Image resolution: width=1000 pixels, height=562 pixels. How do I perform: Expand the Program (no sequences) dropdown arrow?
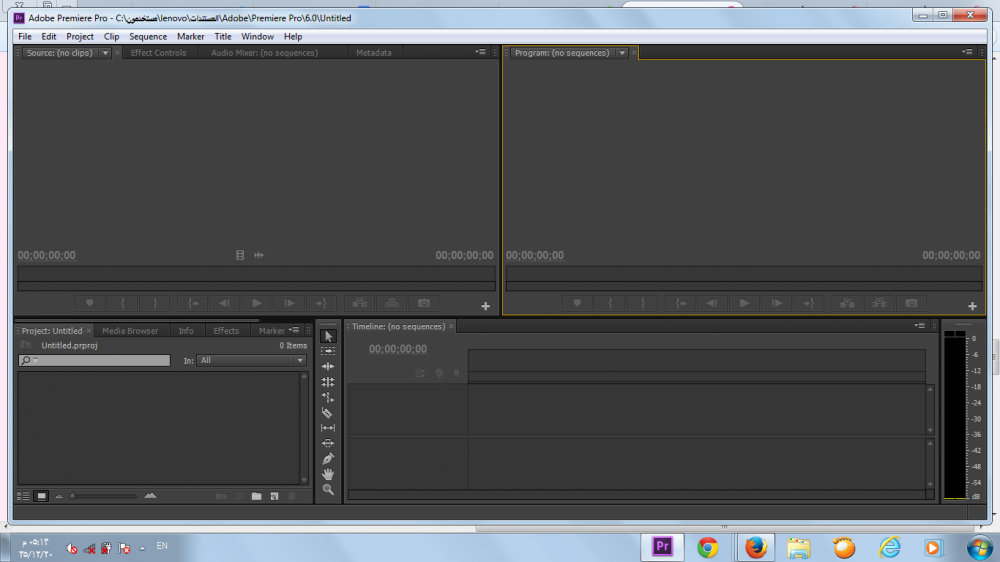(x=622, y=53)
